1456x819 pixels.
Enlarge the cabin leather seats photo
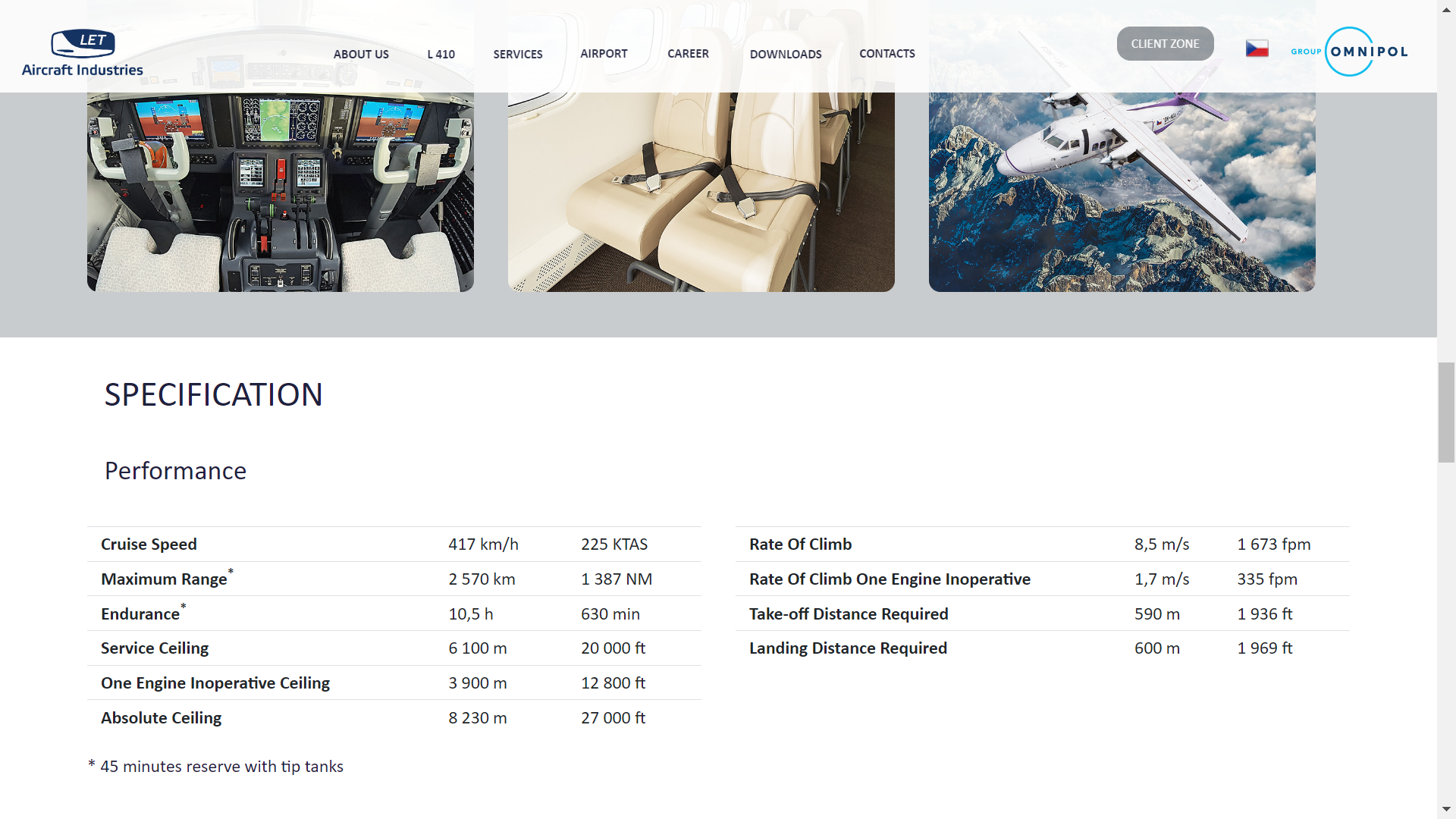coord(701,193)
